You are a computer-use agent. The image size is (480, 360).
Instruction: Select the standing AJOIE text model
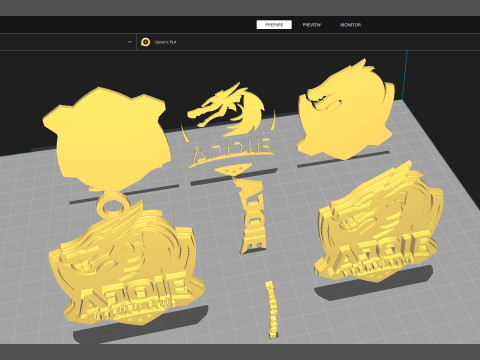[x=252, y=215]
